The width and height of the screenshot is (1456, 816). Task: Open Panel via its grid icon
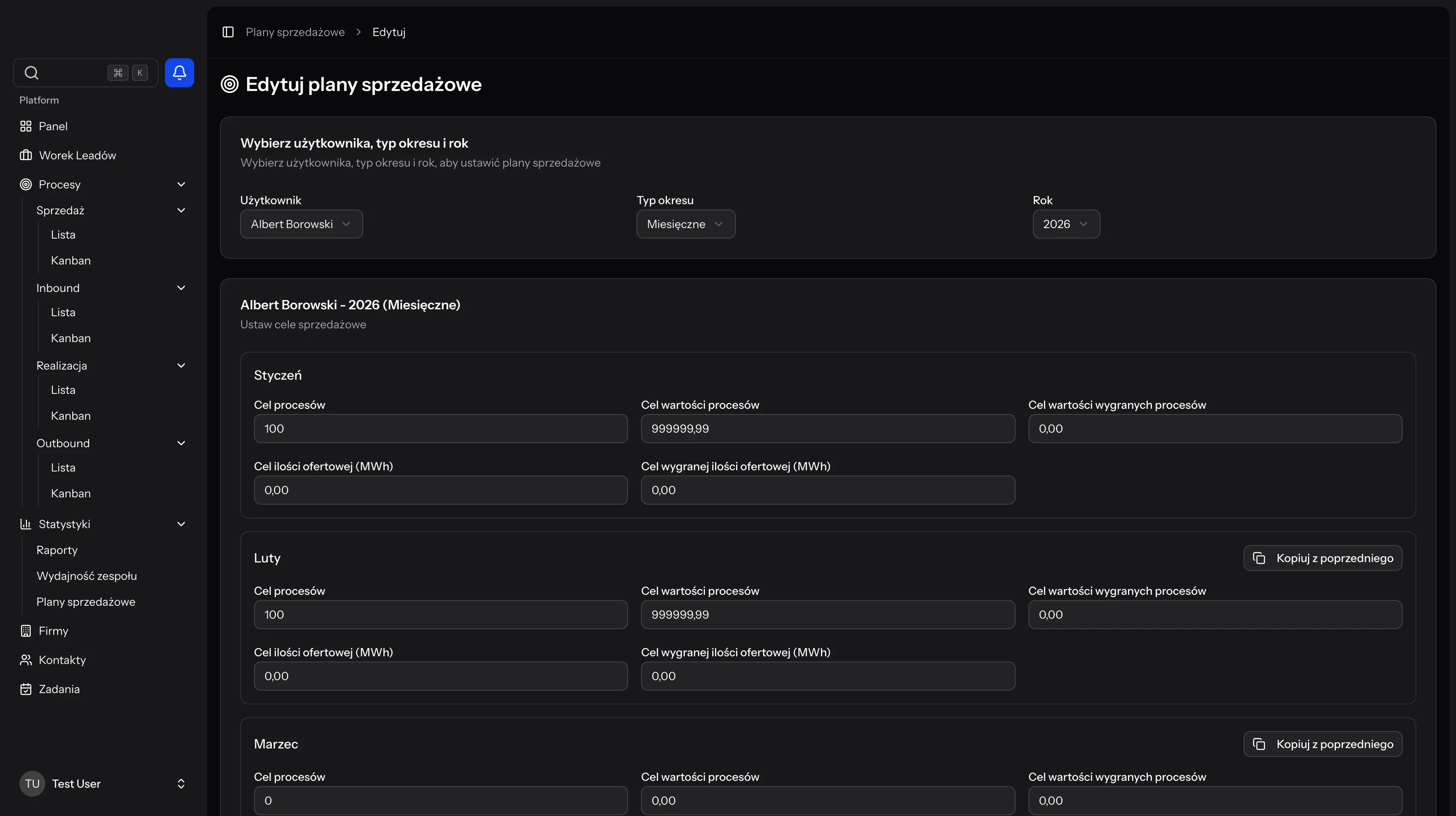pos(26,126)
